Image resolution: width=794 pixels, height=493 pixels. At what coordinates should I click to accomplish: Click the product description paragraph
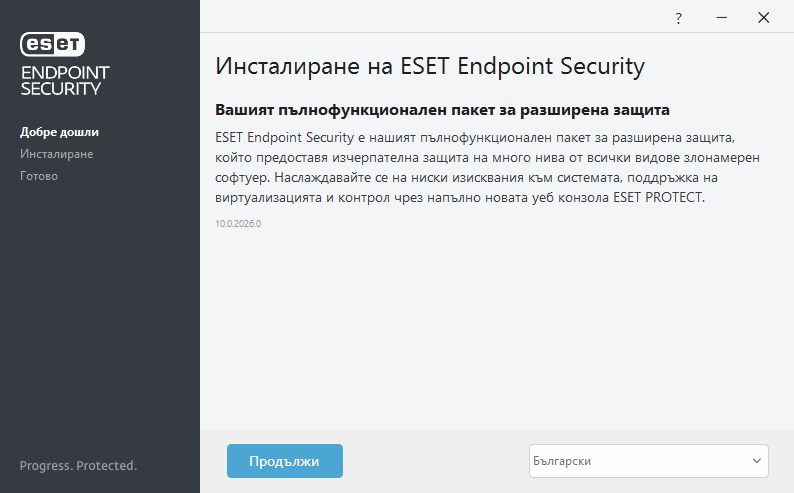coord(480,165)
